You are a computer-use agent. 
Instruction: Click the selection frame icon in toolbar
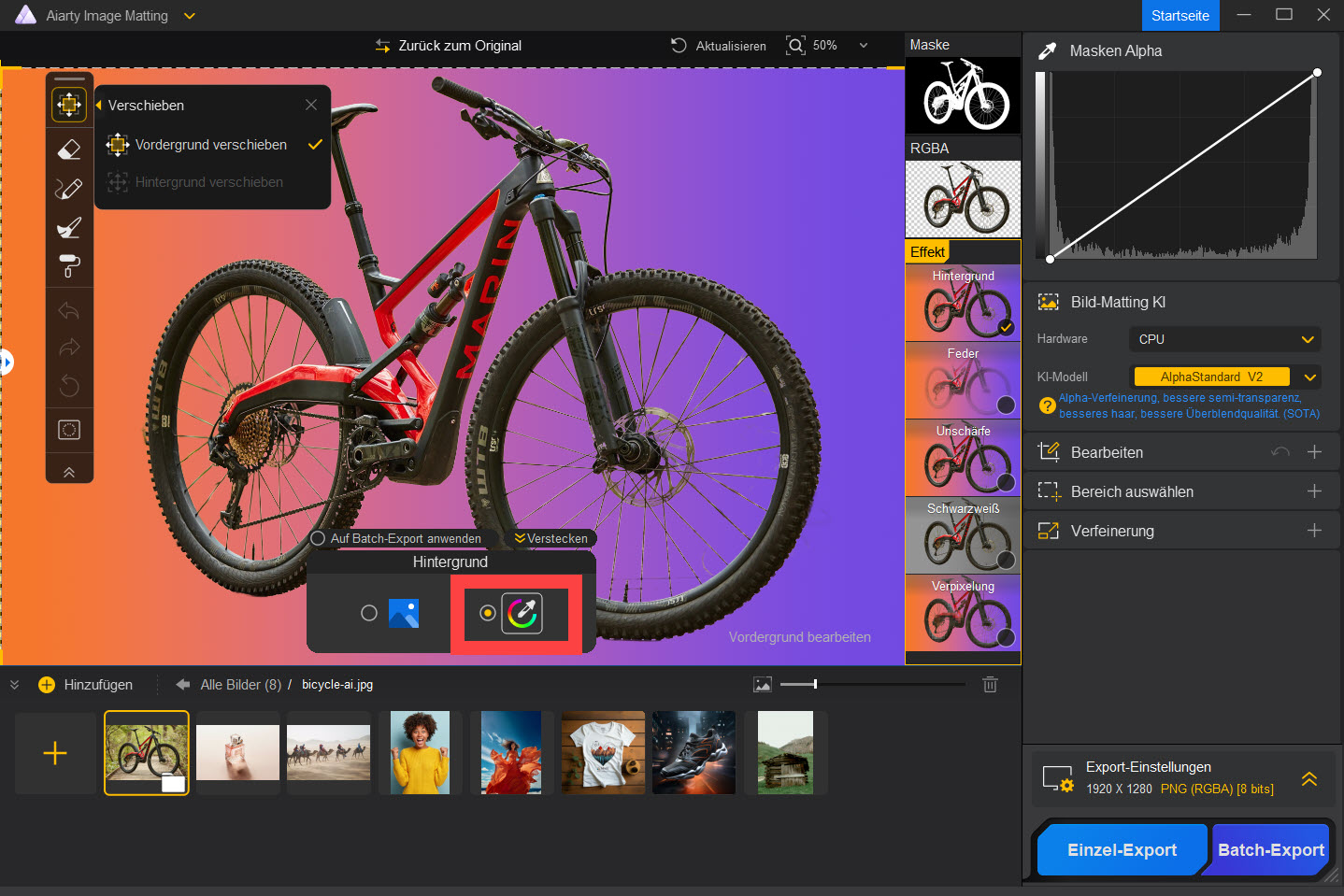(69, 430)
